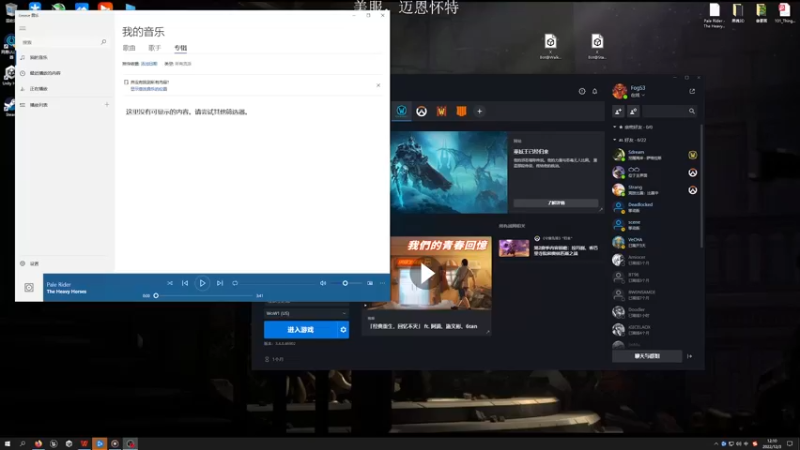Click the learn more button on Lich King banner
Image resolution: width=800 pixels, height=450 pixels.
click(x=556, y=203)
